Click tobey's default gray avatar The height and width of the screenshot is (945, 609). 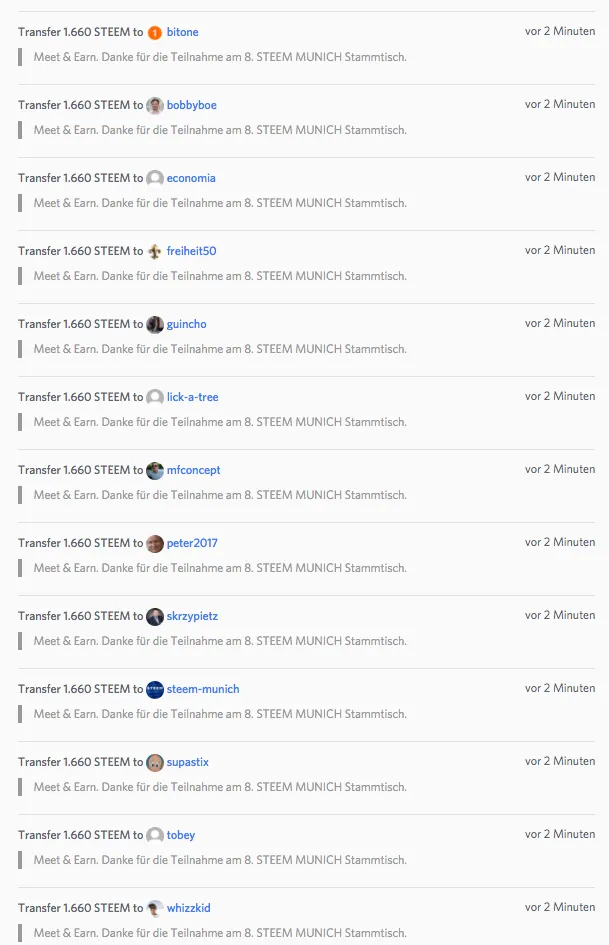pos(155,835)
